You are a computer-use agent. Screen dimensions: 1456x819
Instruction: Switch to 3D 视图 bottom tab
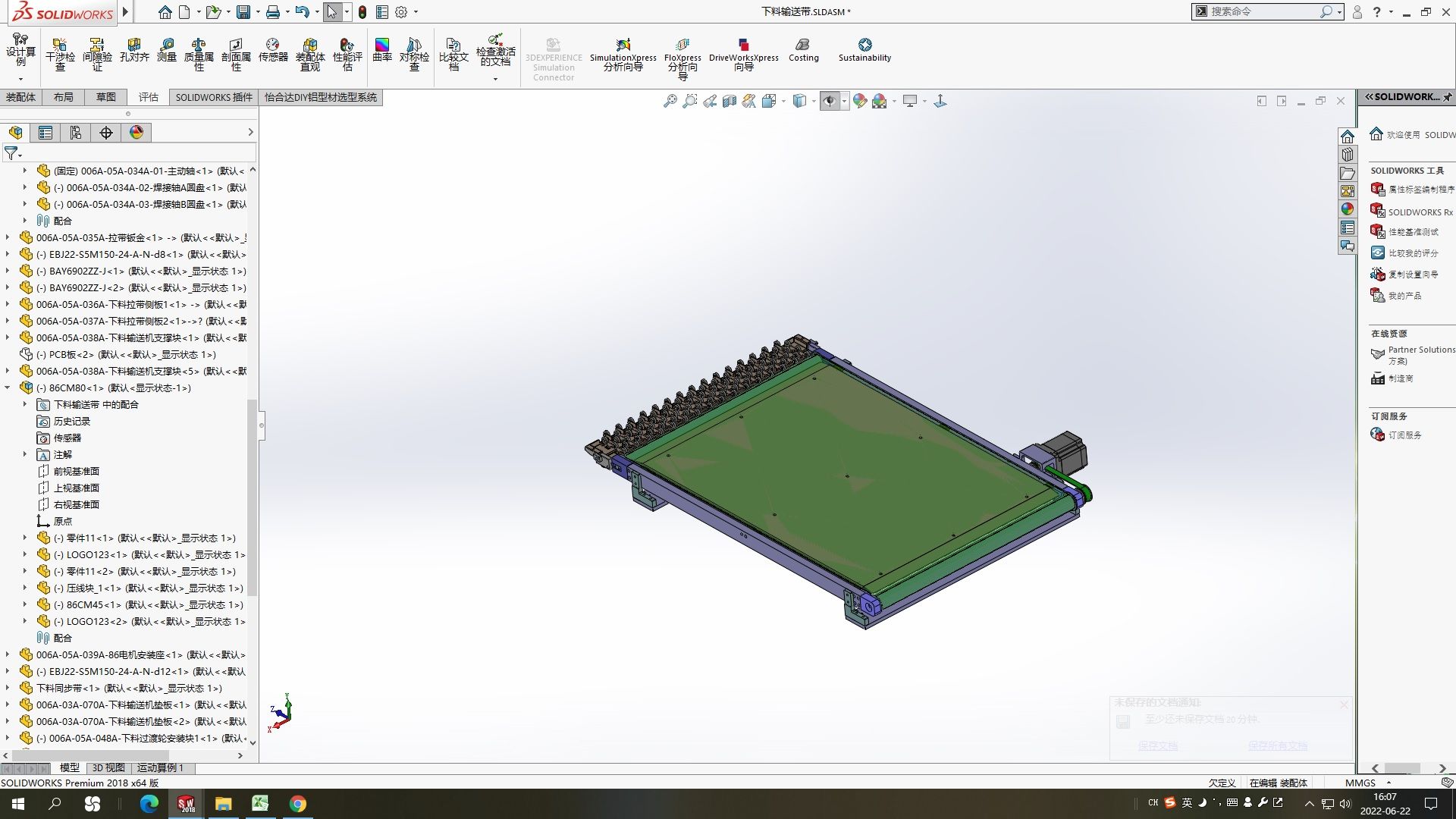click(108, 767)
